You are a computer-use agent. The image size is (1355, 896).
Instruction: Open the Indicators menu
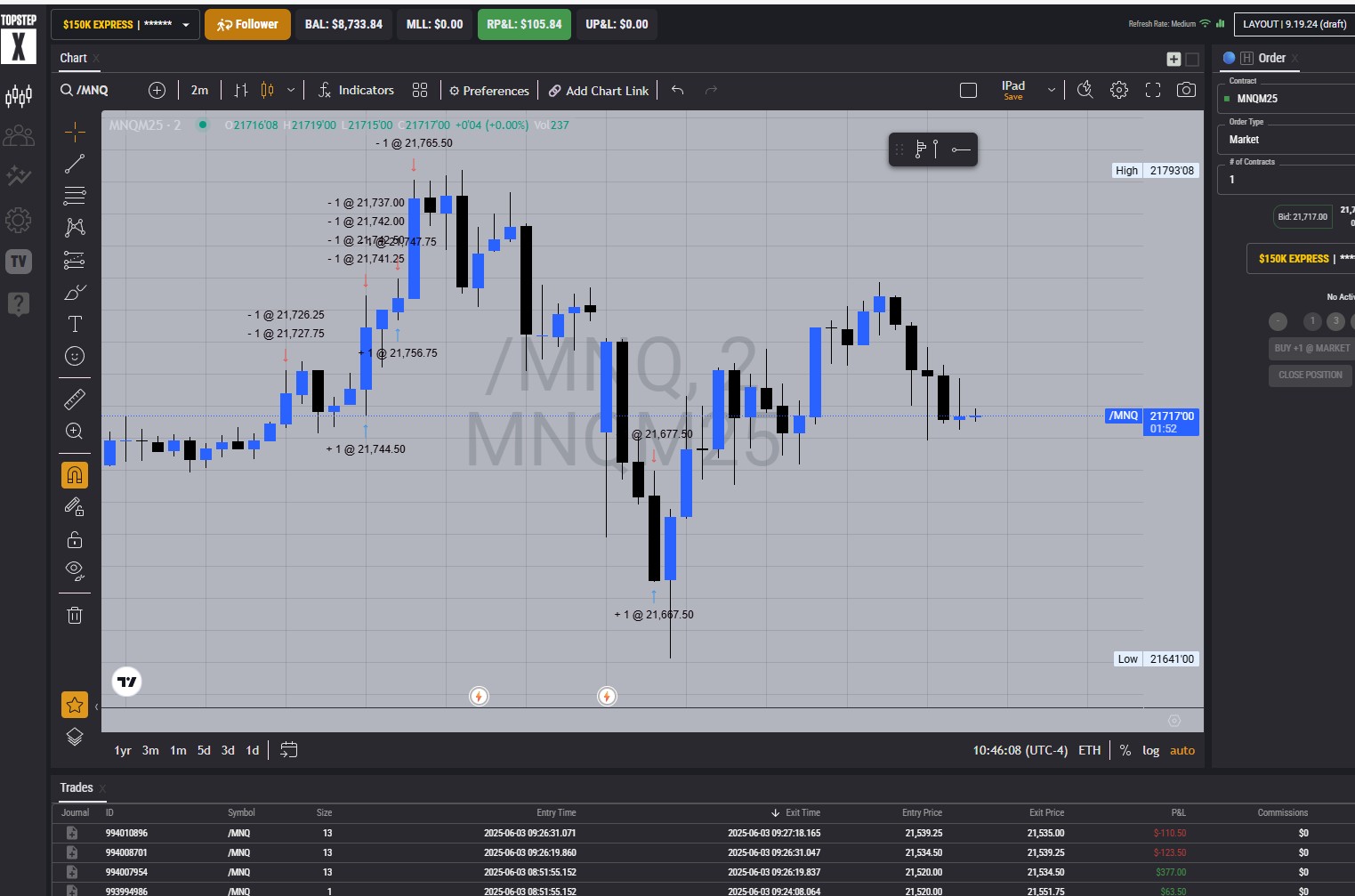click(x=356, y=90)
